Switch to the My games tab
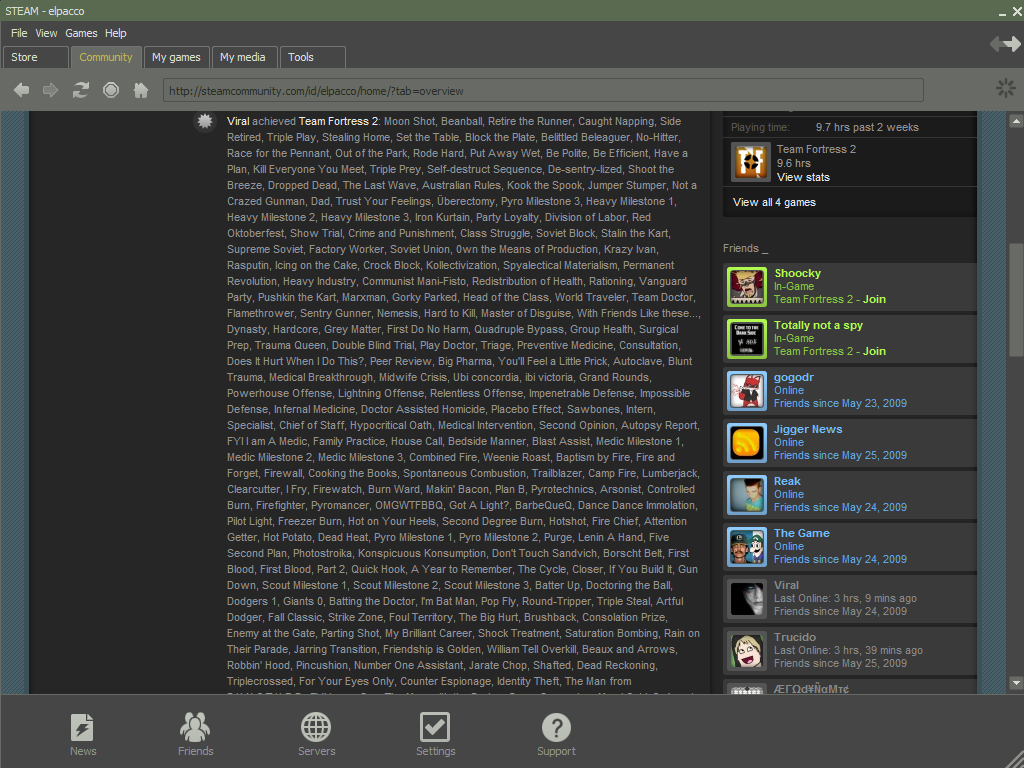 click(176, 57)
